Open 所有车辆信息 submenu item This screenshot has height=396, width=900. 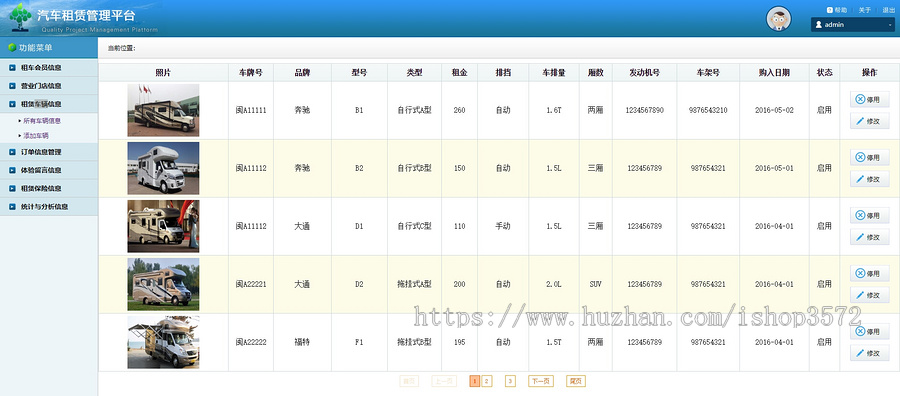pyautogui.click(x=42, y=121)
